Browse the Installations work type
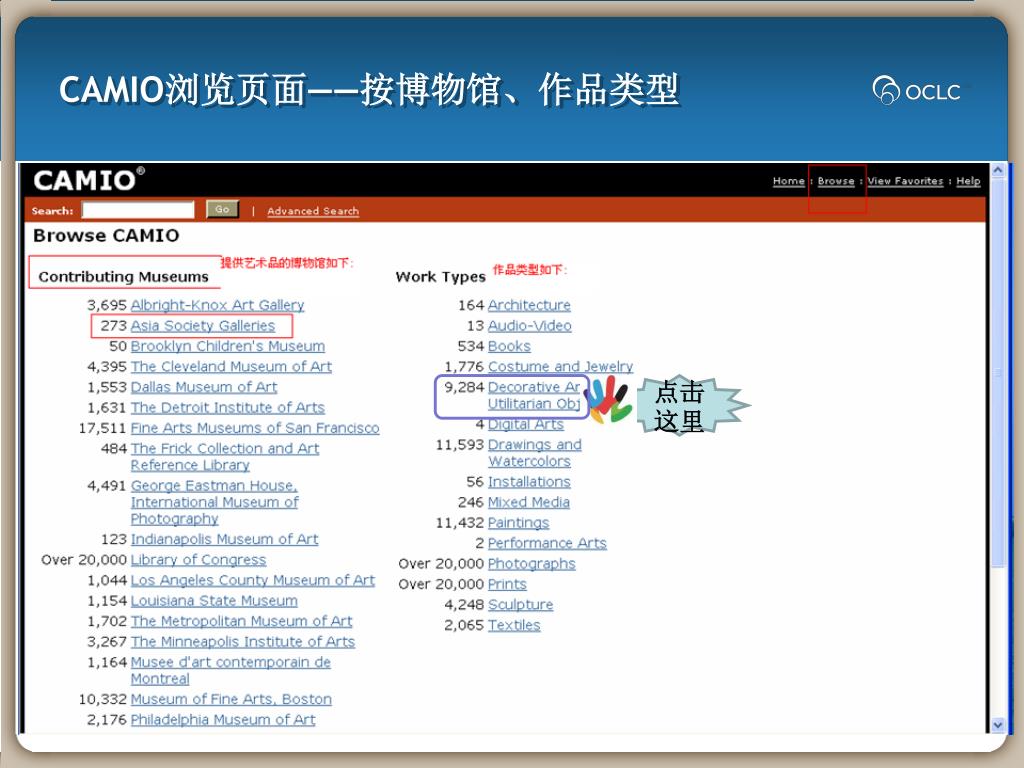Image resolution: width=1024 pixels, height=768 pixels. pos(529,481)
